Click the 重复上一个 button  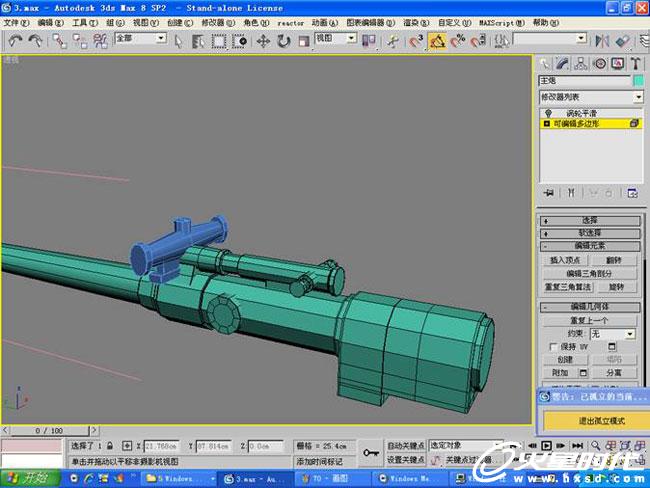click(x=589, y=320)
